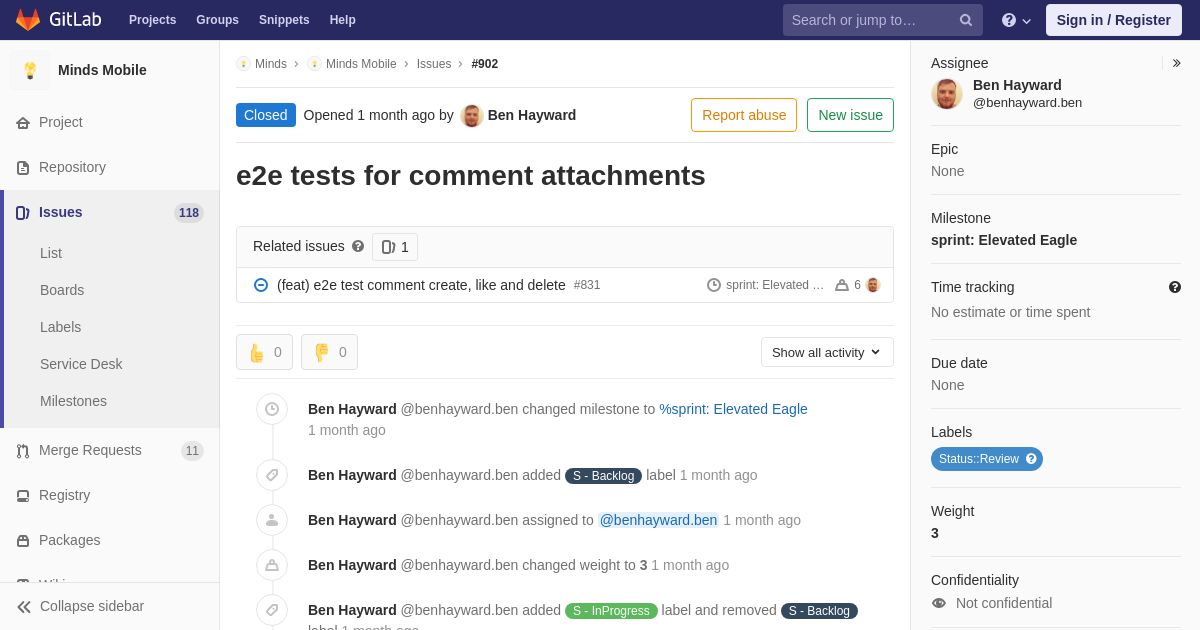The width and height of the screenshot is (1200, 630).
Task: Click the Merge Requests icon in sidebar
Action: (x=23, y=451)
